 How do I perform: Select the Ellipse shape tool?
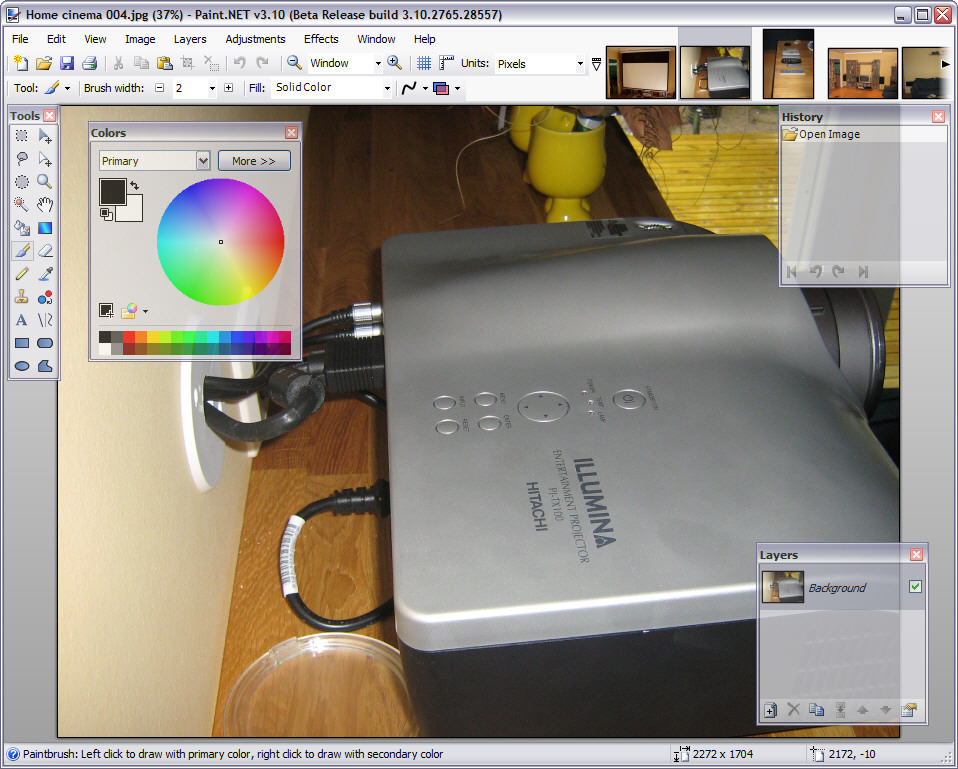21,366
